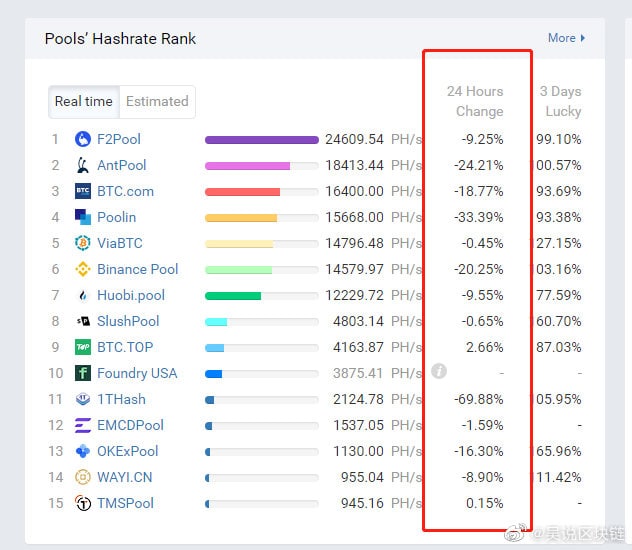Screen dimensions: 632x550
Task: Open the BTC.TOP link
Action: click(x=125, y=347)
